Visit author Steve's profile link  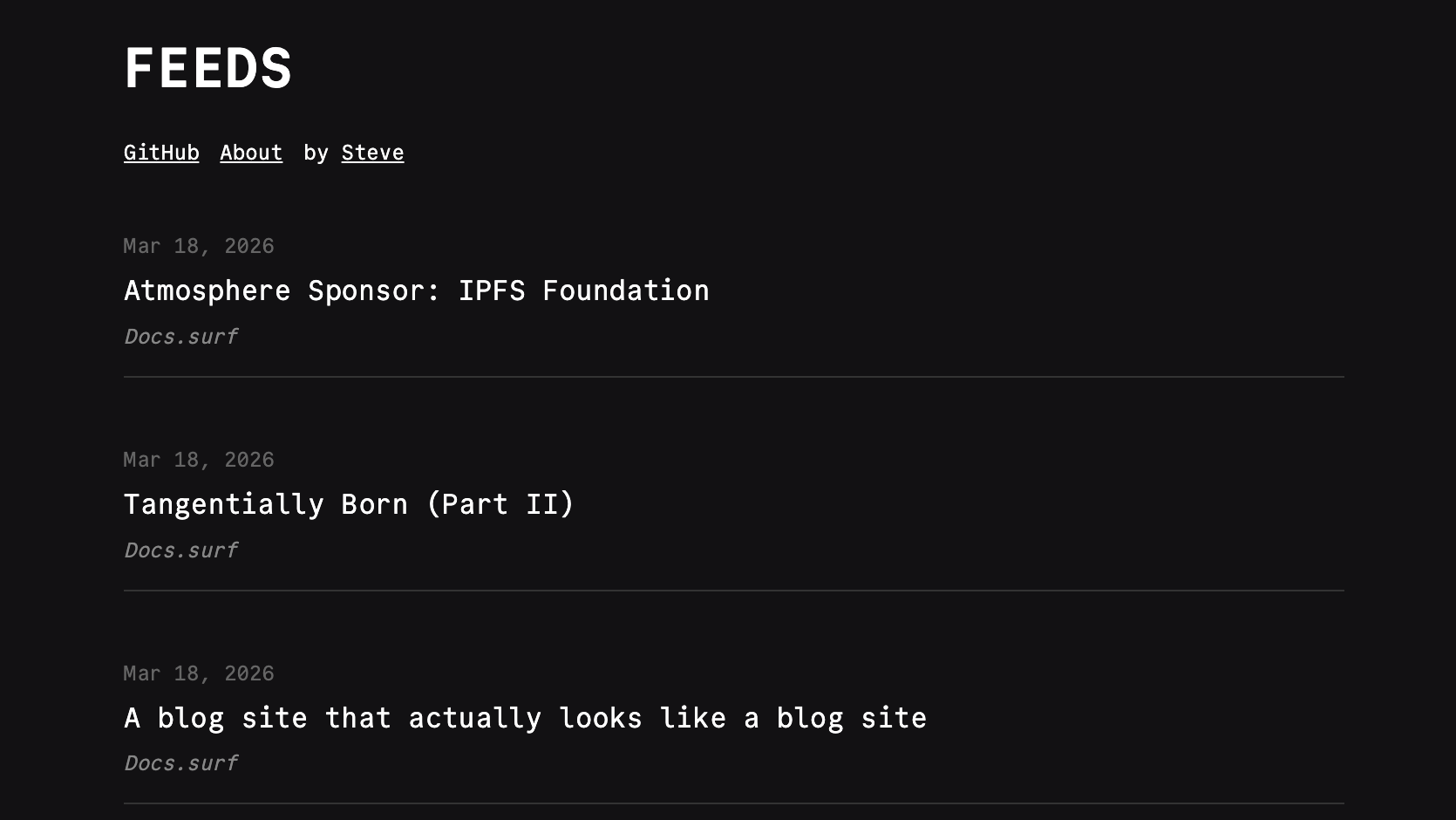372,153
